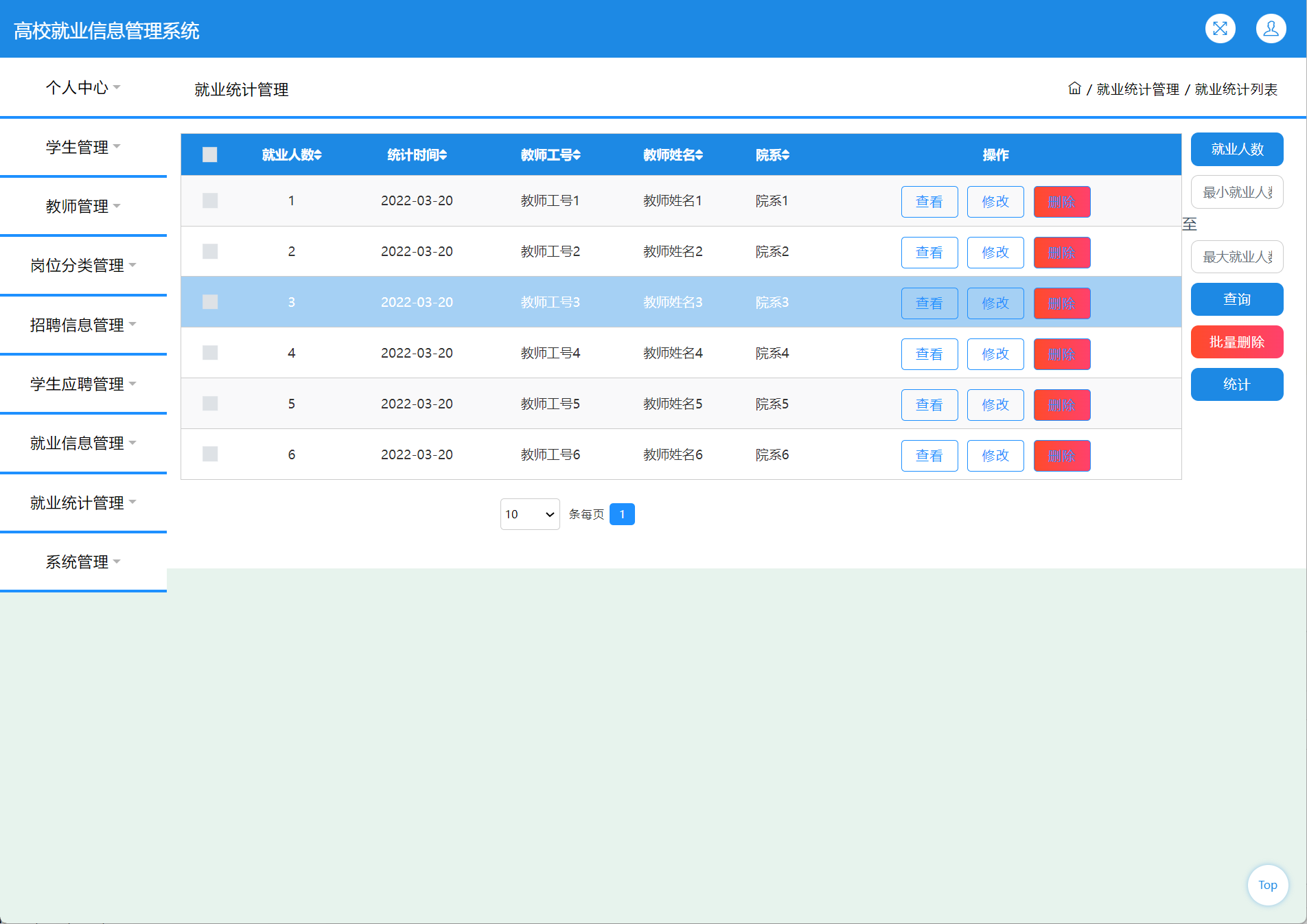Click 删除 in the 院系4 row
Viewport: 1307px width, 924px height.
[x=1062, y=354]
